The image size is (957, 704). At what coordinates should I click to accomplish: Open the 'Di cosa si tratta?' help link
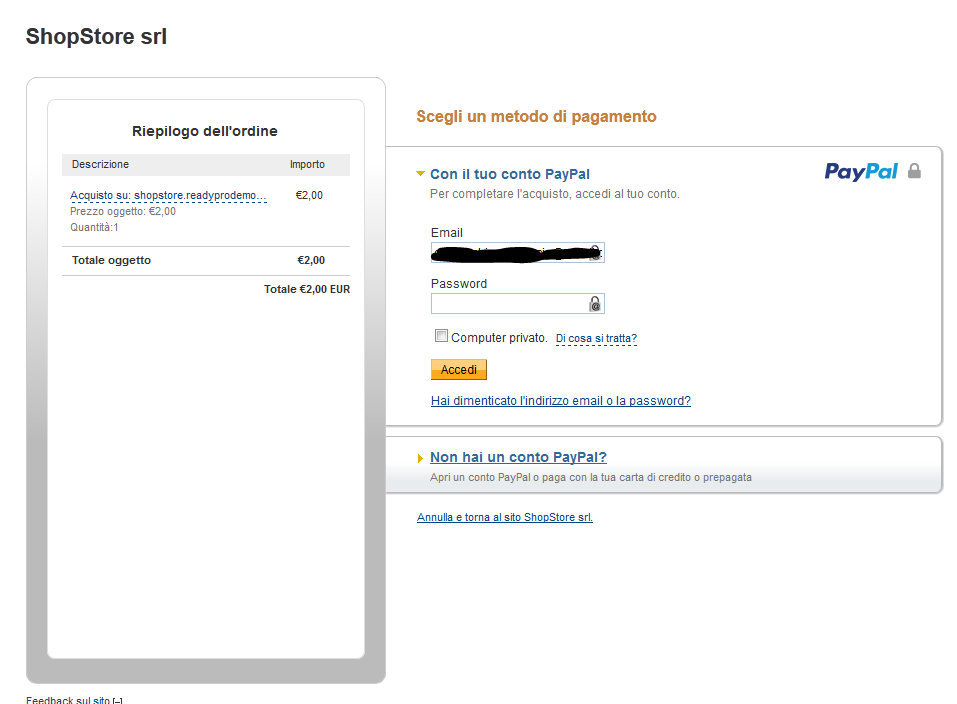tap(596, 339)
